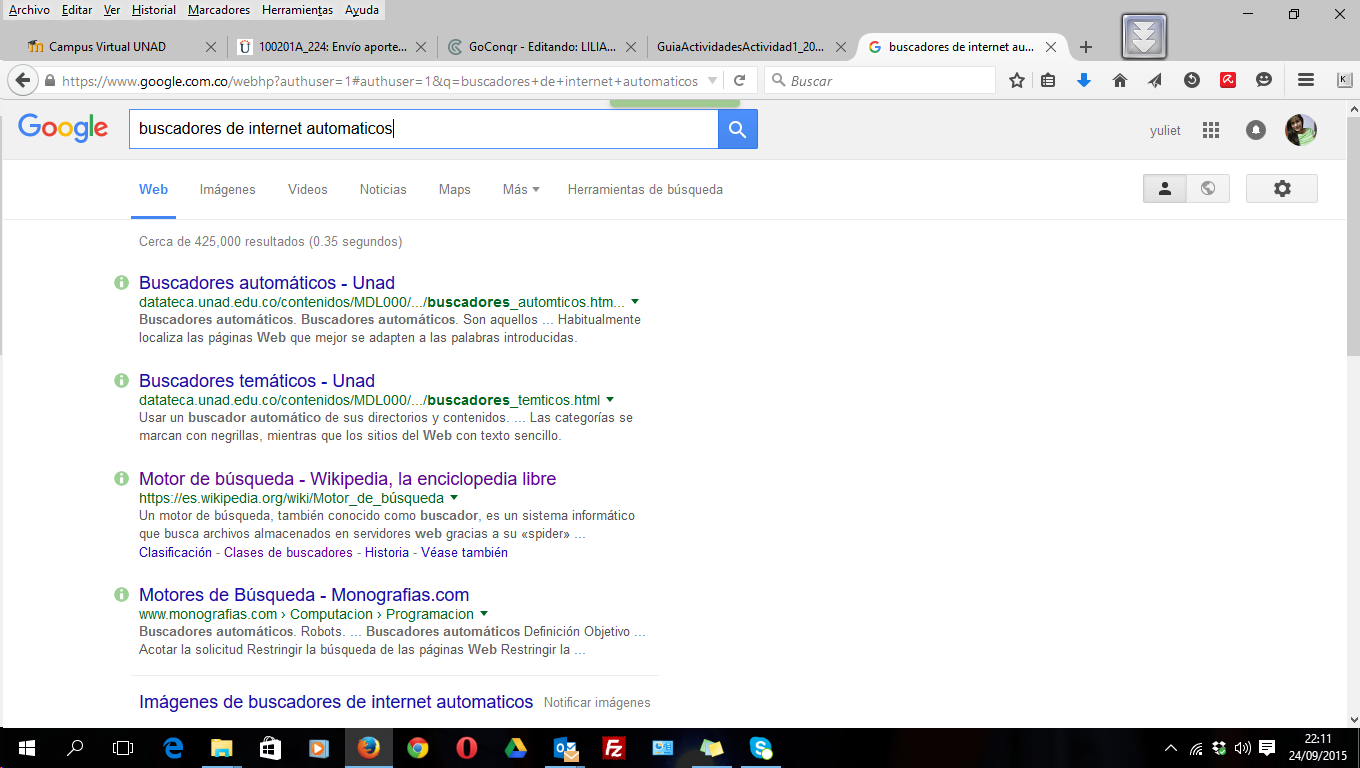Click the Google logo
Screen dimensions: 1360x768
(63, 128)
